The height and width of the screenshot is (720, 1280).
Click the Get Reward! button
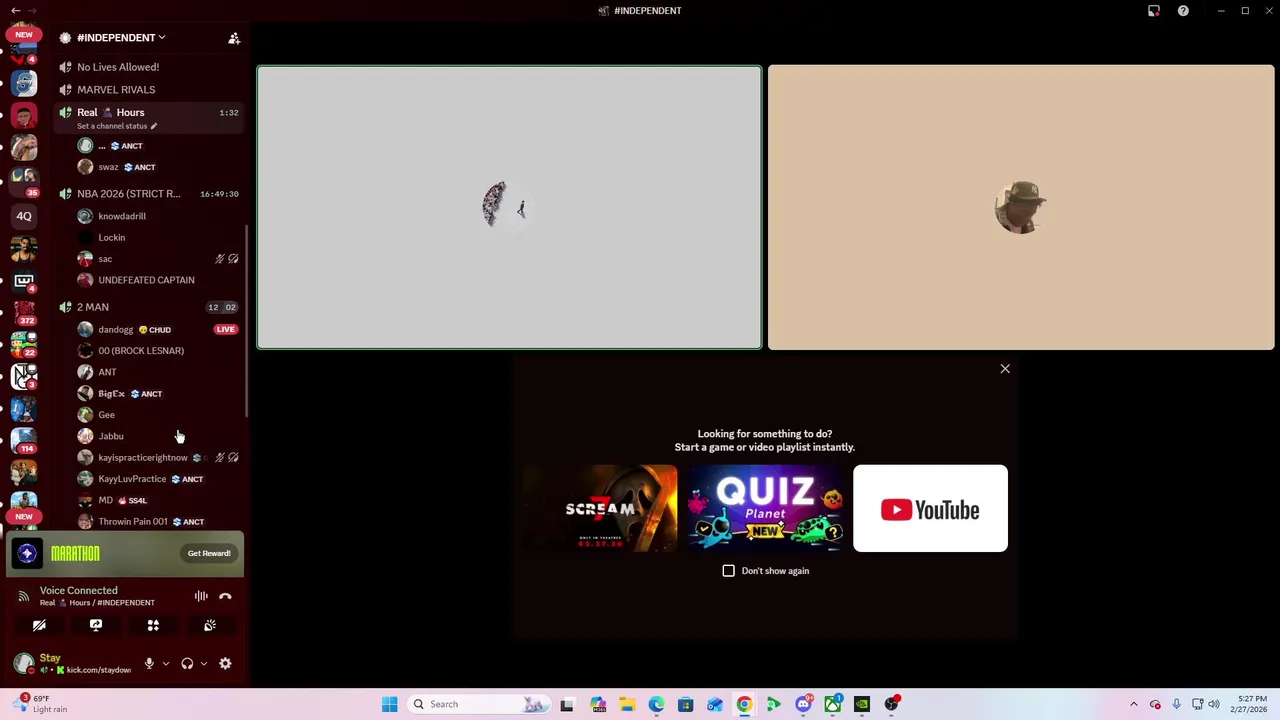[209, 553]
